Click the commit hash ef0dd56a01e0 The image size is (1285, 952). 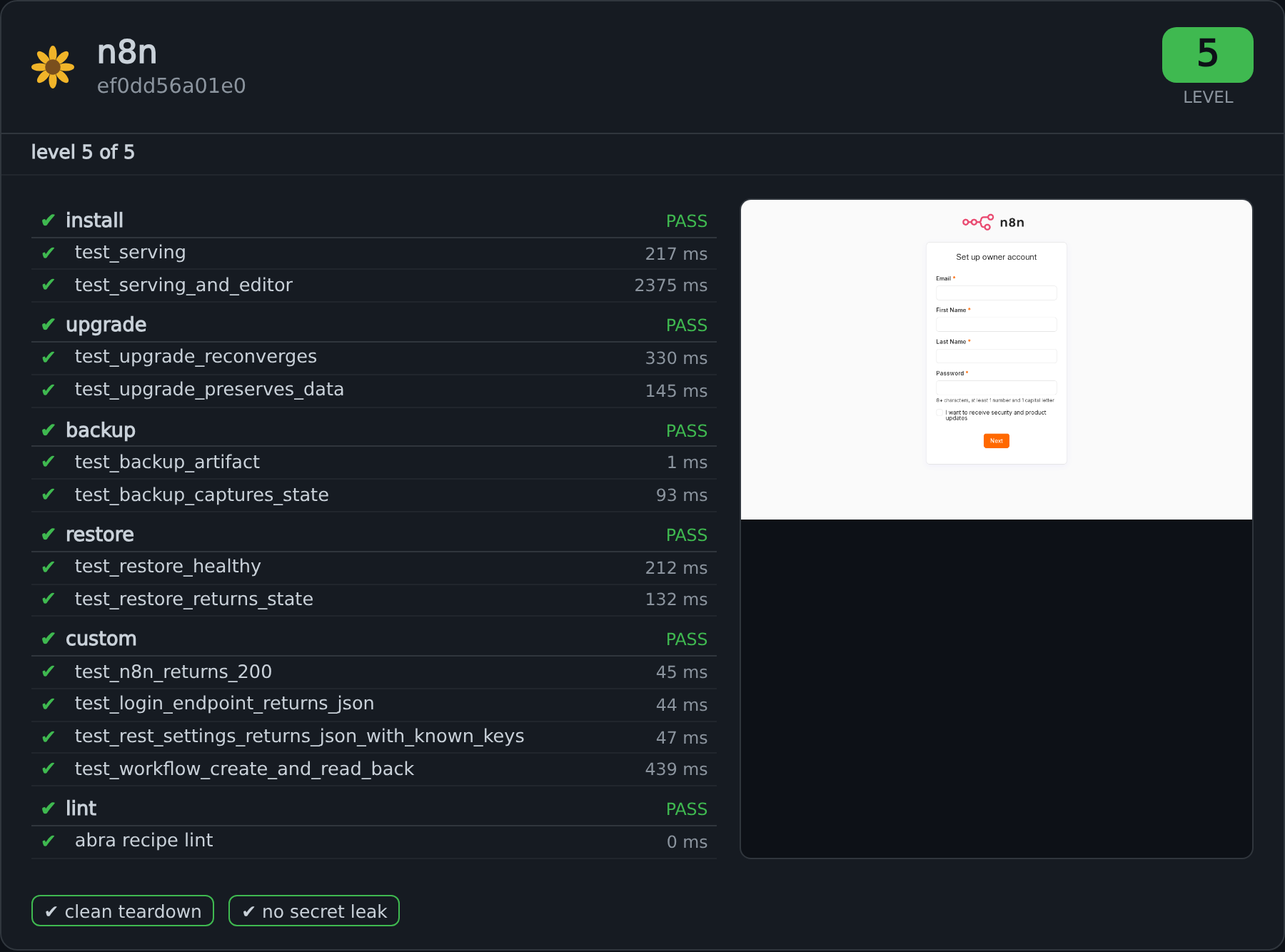pyautogui.click(x=171, y=86)
